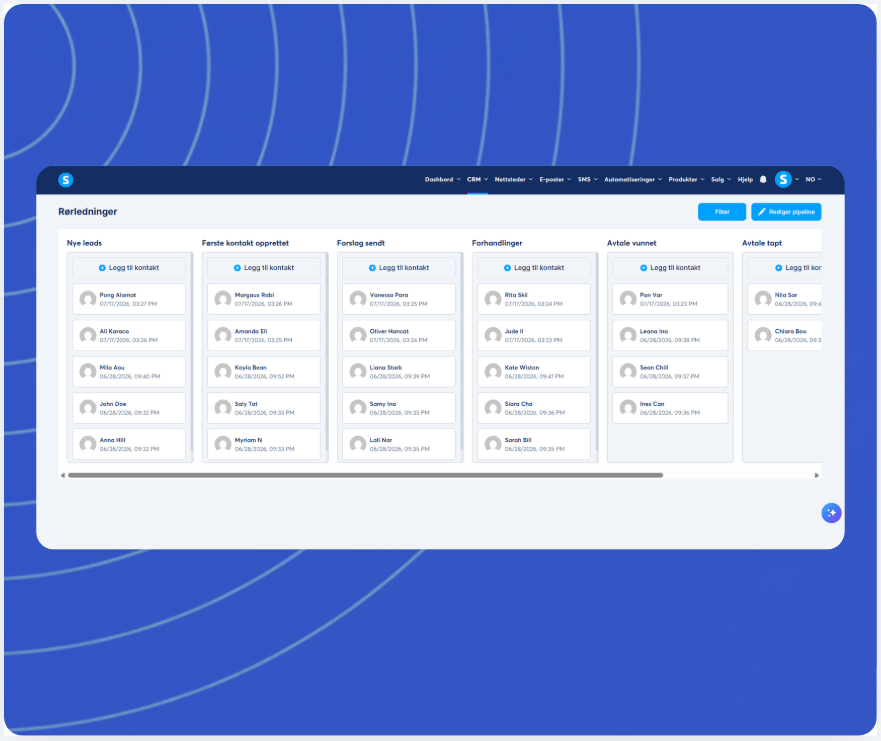Open Myriam N contact card
Image resolution: width=881 pixels, height=741 pixels.
coord(264,444)
